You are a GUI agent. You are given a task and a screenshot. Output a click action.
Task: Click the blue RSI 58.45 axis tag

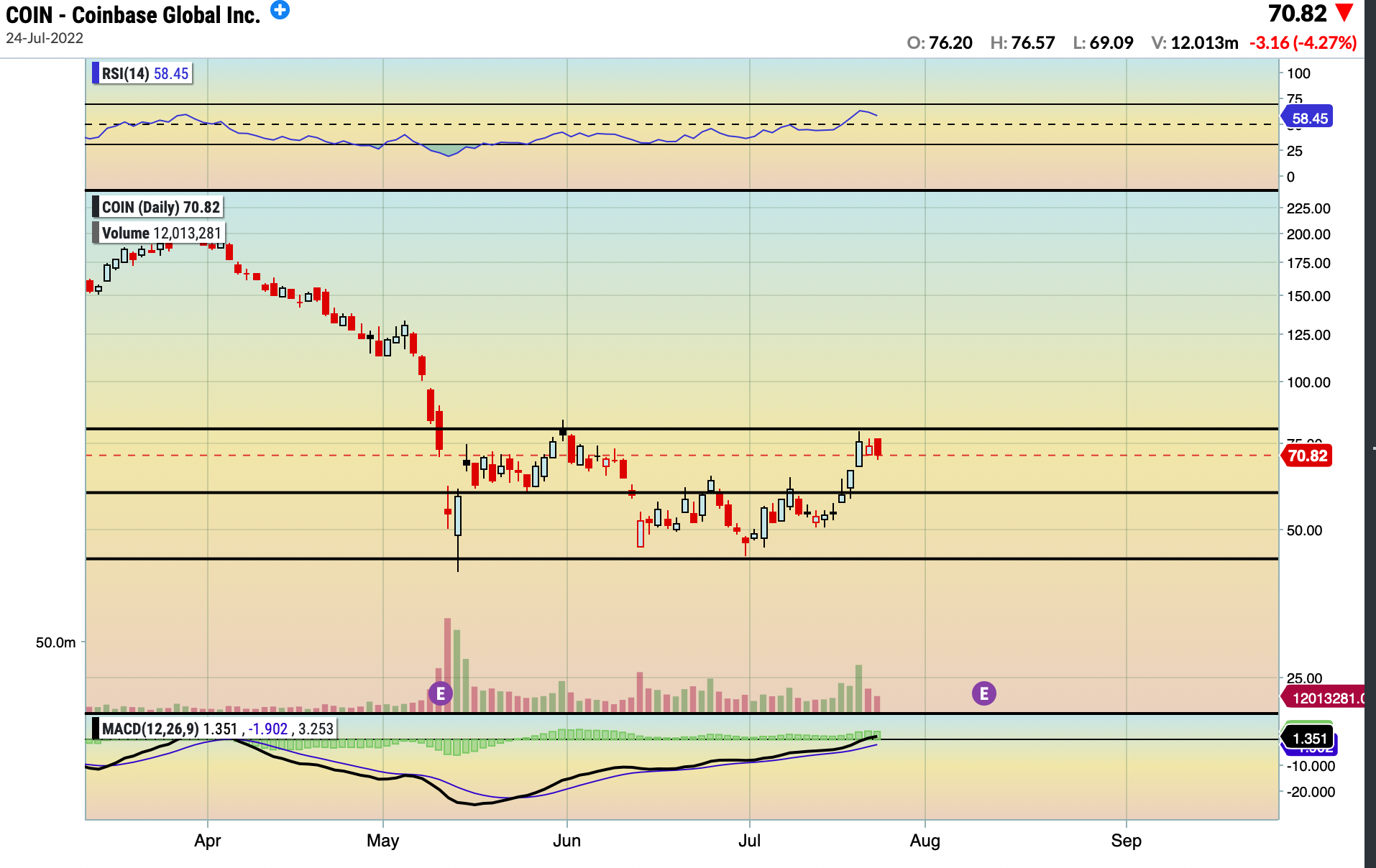coord(1308,118)
